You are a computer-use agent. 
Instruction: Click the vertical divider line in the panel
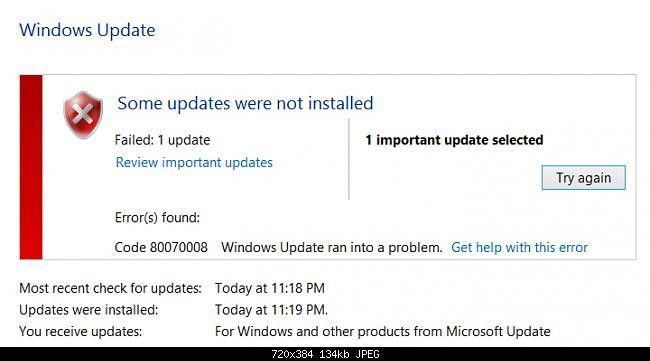tap(349, 159)
